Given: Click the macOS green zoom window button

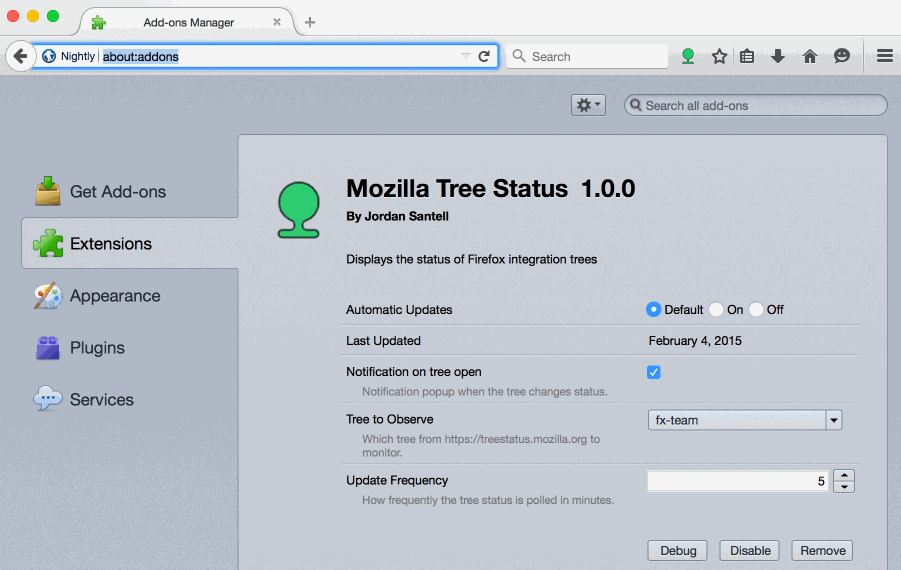Looking at the screenshot, I should point(53,16).
